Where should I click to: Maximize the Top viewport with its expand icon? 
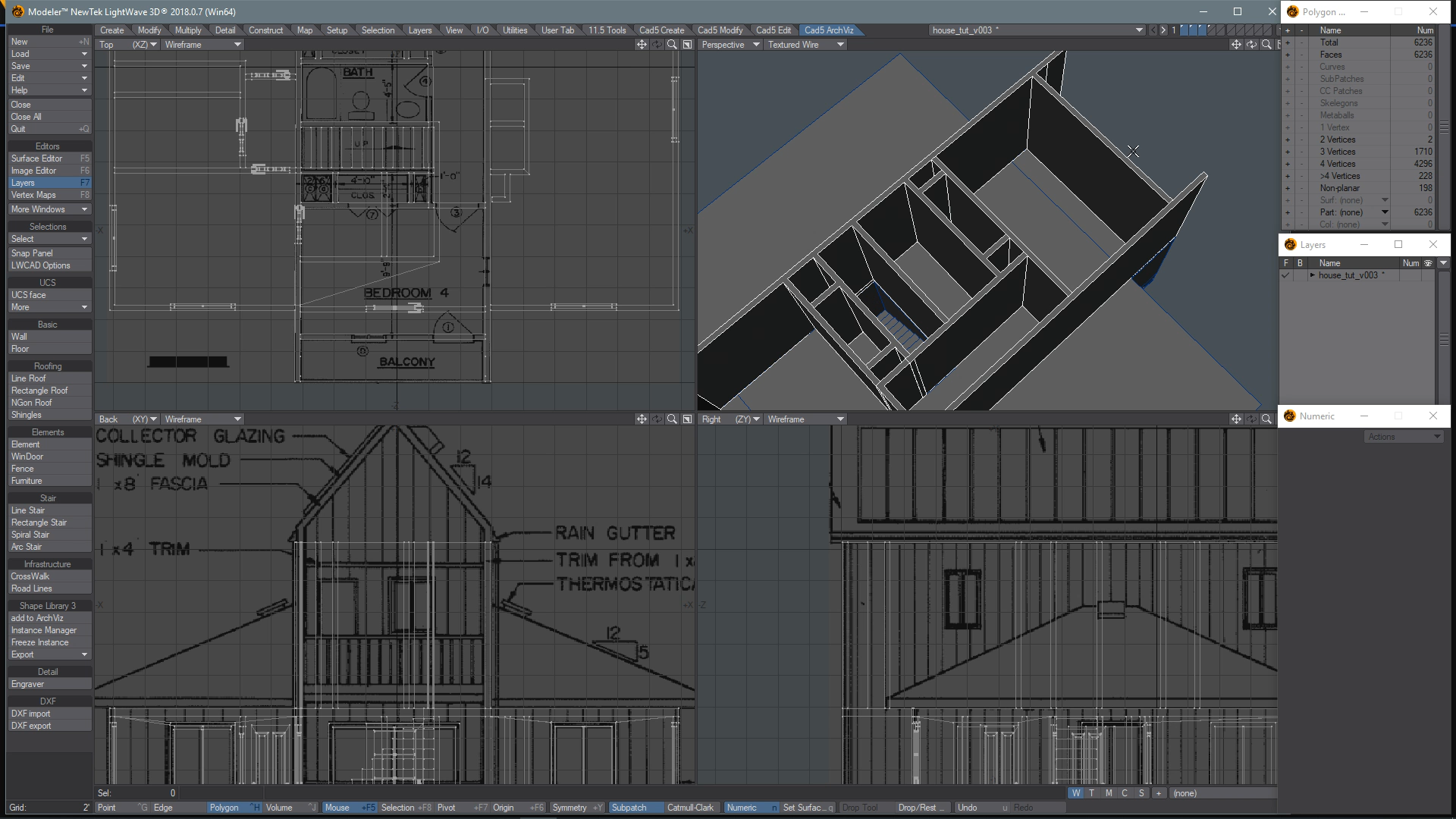[687, 45]
